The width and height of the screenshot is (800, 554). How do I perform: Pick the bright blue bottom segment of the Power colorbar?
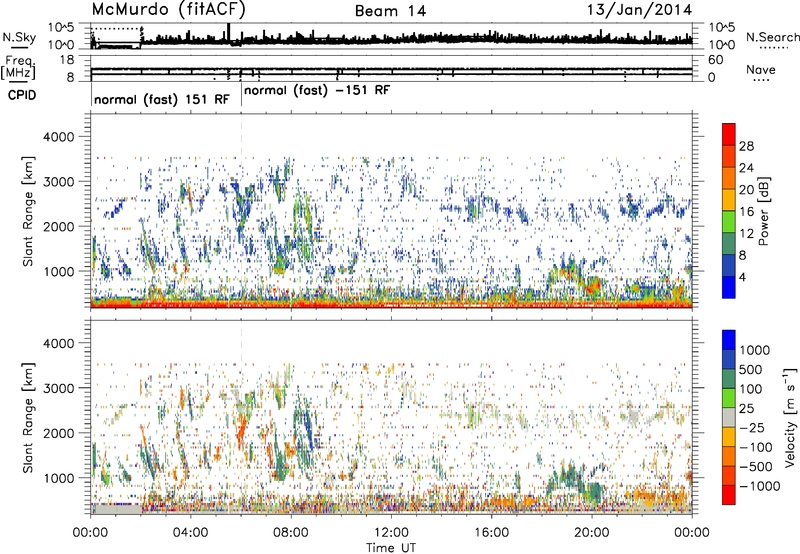(729, 287)
